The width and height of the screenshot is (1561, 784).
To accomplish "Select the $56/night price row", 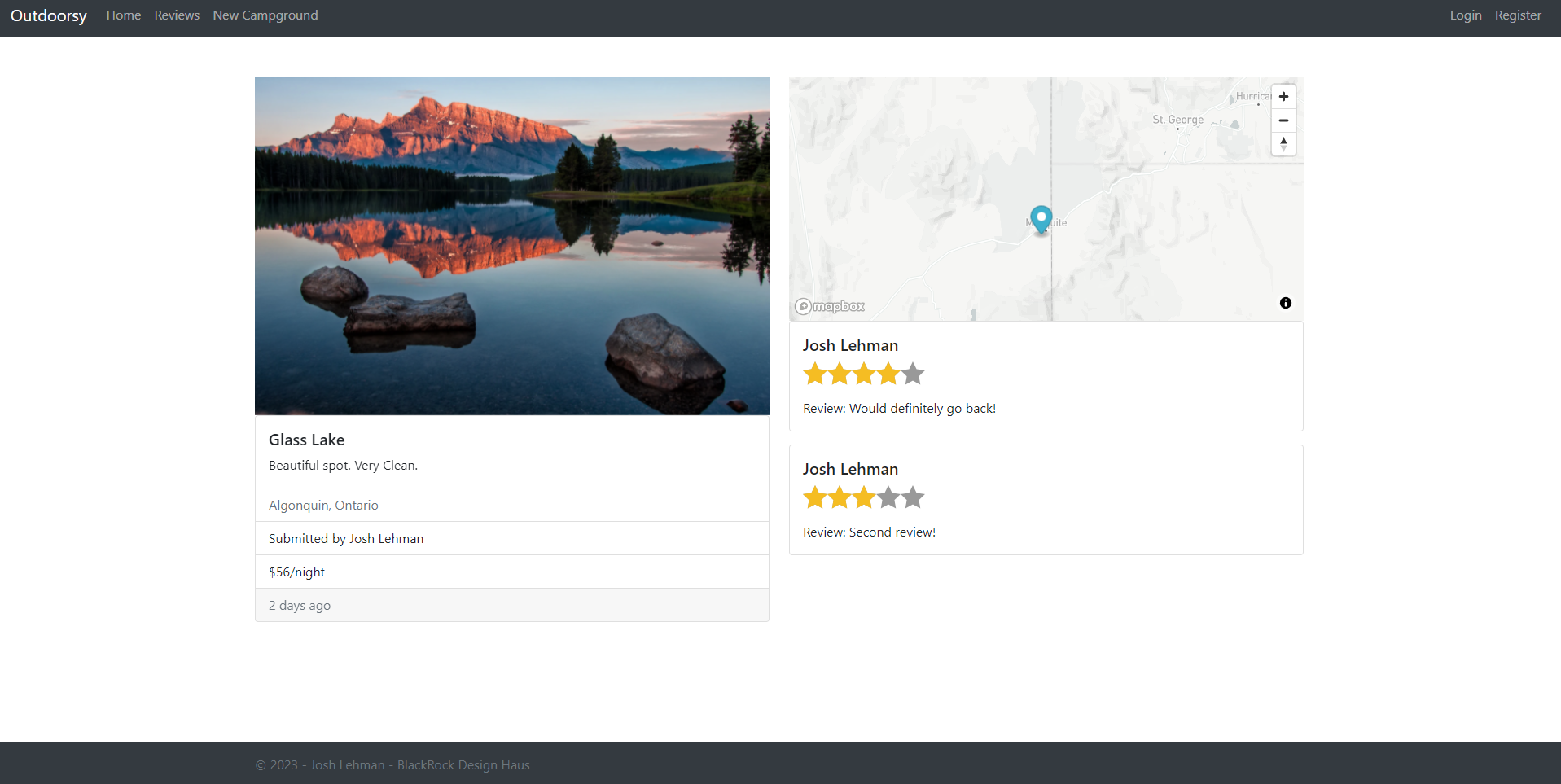I will tap(512, 572).
